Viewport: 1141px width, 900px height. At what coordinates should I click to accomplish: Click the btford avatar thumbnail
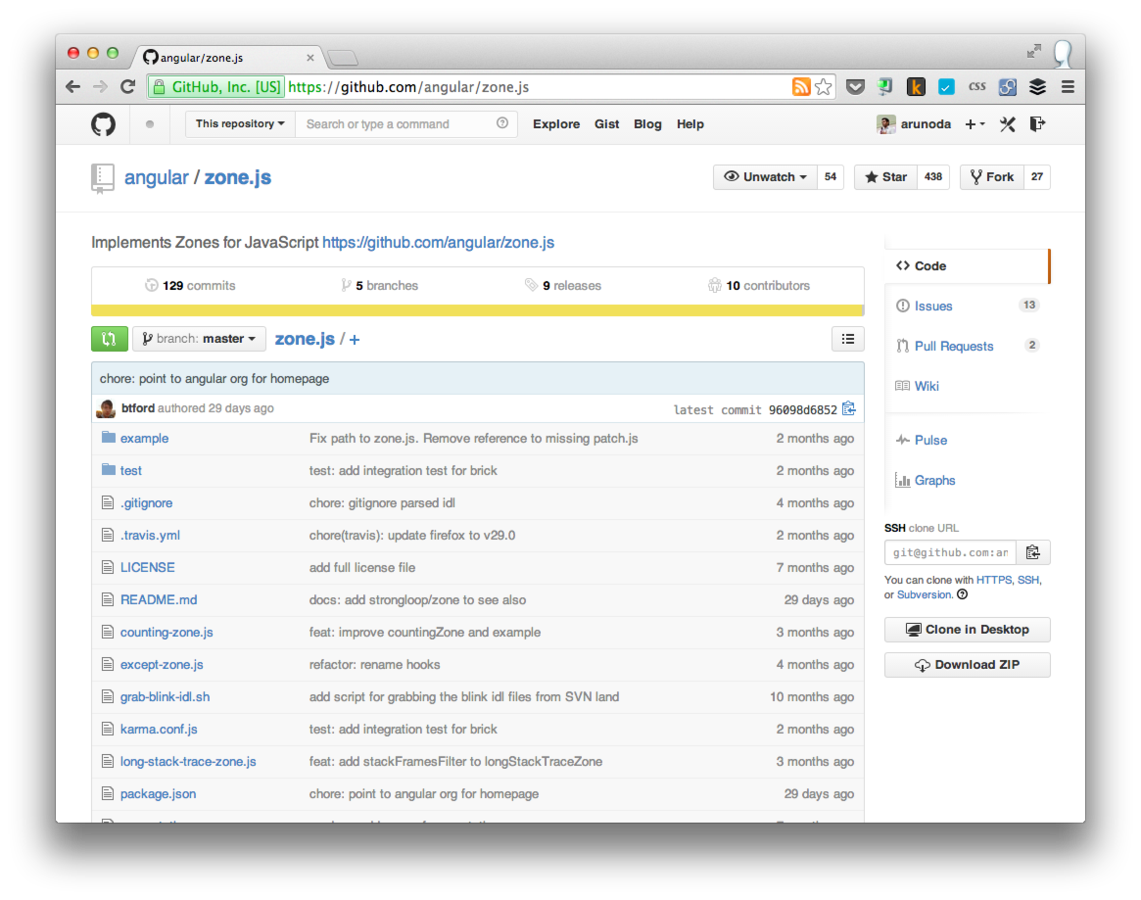point(106,409)
